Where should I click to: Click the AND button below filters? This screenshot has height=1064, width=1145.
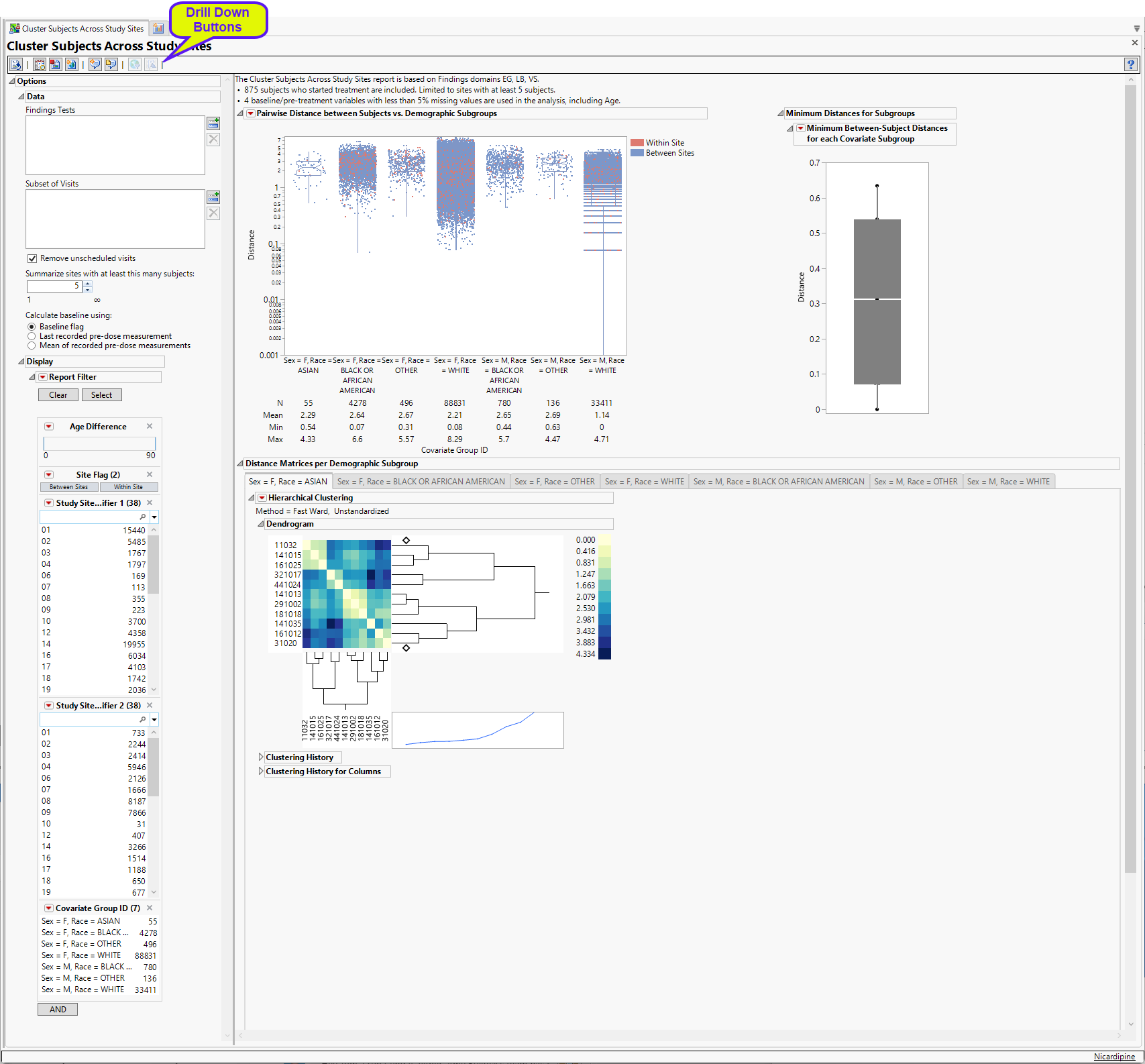click(58, 1009)
